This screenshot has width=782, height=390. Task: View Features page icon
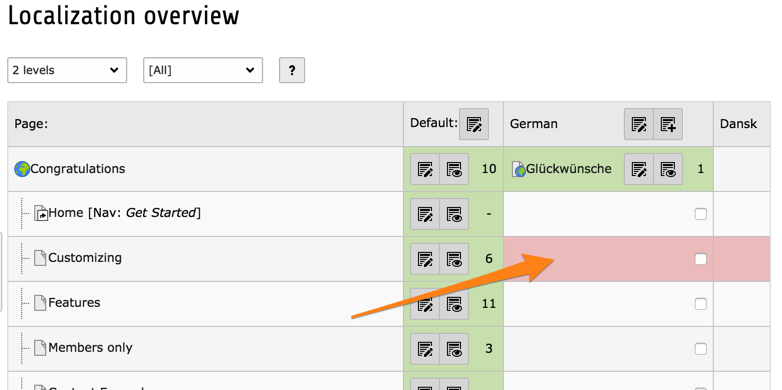click(x=454, y=304)
